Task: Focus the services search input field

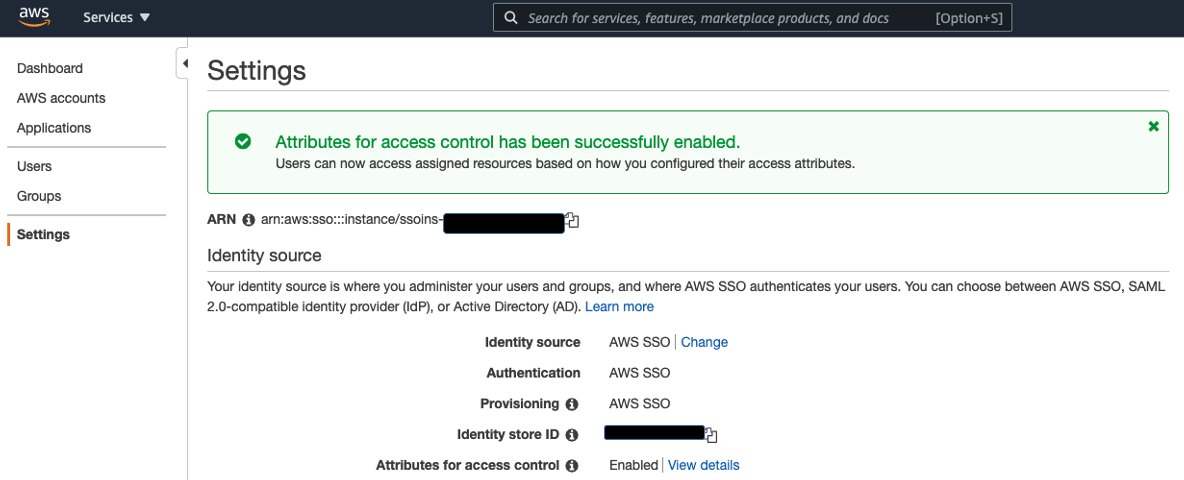Action: pyautogui.click(x=720, y=18)
